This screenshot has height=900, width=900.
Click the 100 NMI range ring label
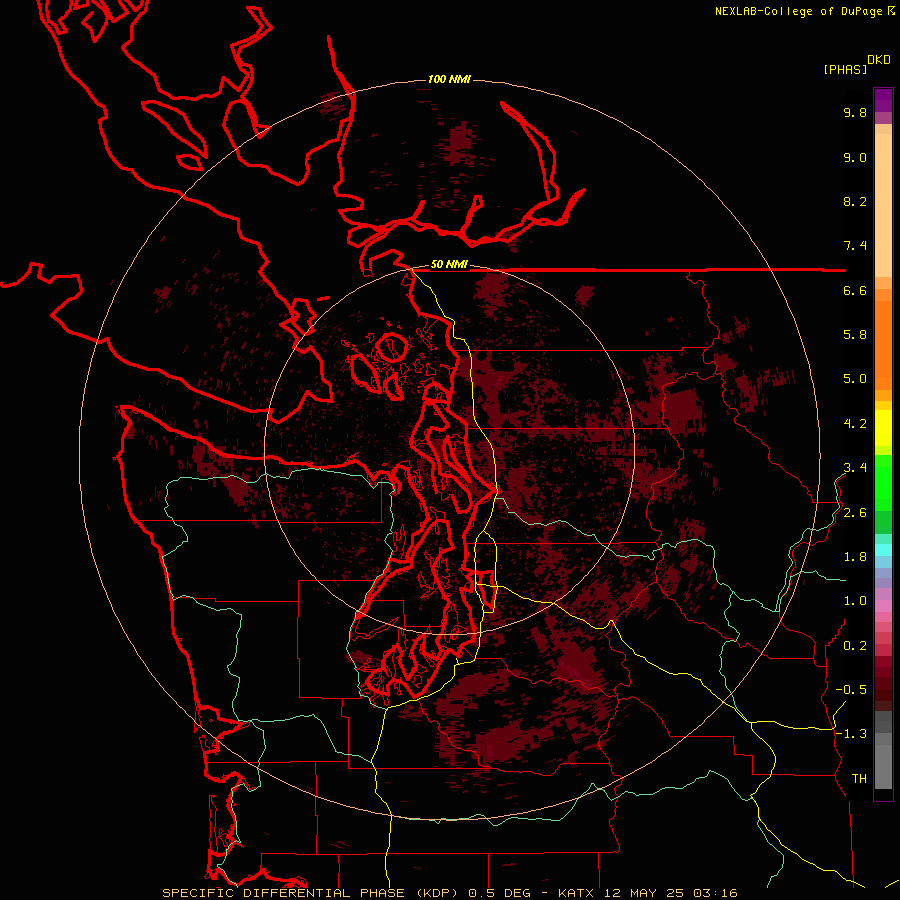449,79
